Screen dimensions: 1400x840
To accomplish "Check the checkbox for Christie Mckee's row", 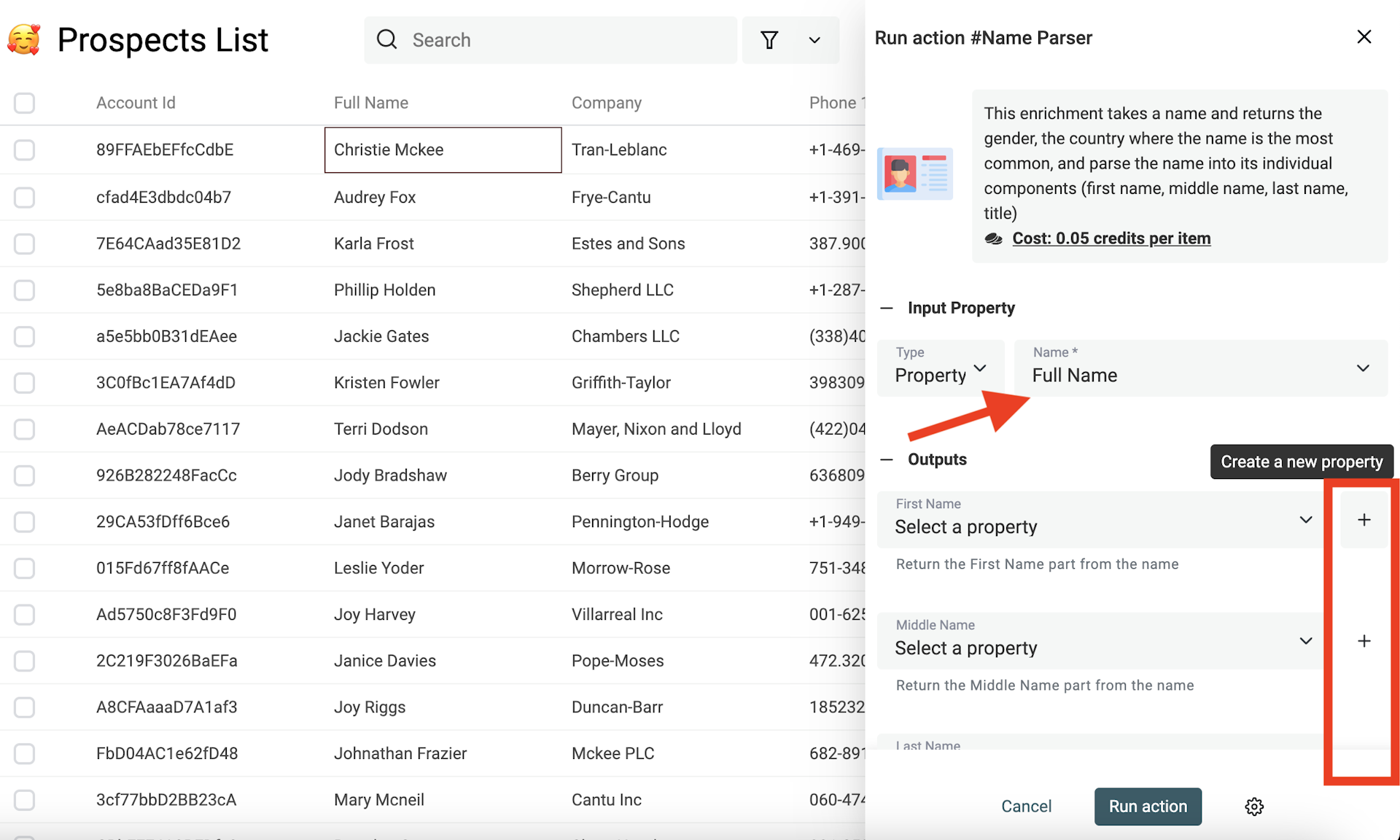I will pyautogui.click(x=24, y=150).
